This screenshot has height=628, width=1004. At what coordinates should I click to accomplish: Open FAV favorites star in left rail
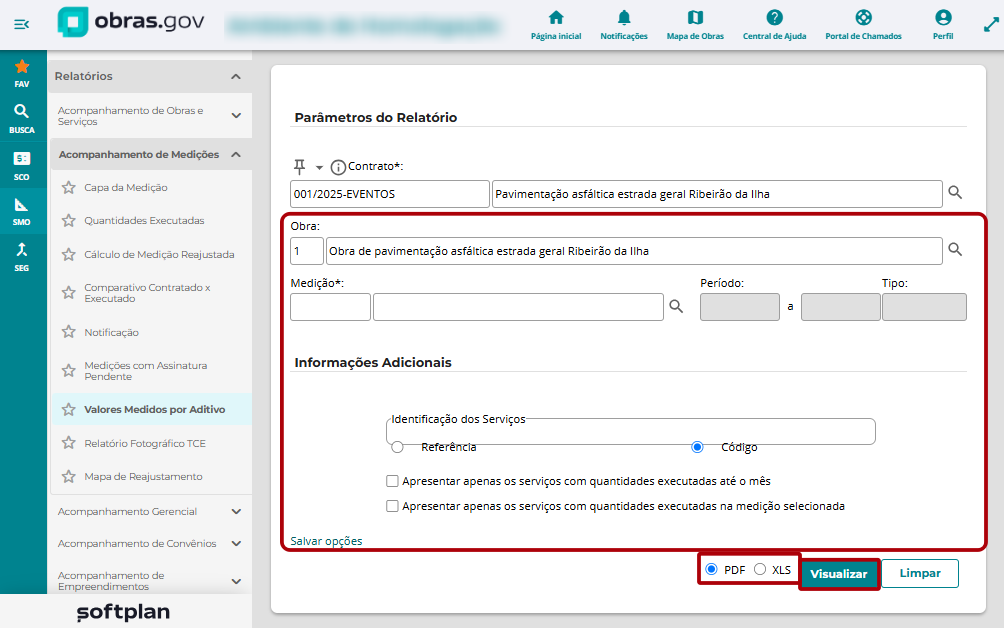coord(22,72)
